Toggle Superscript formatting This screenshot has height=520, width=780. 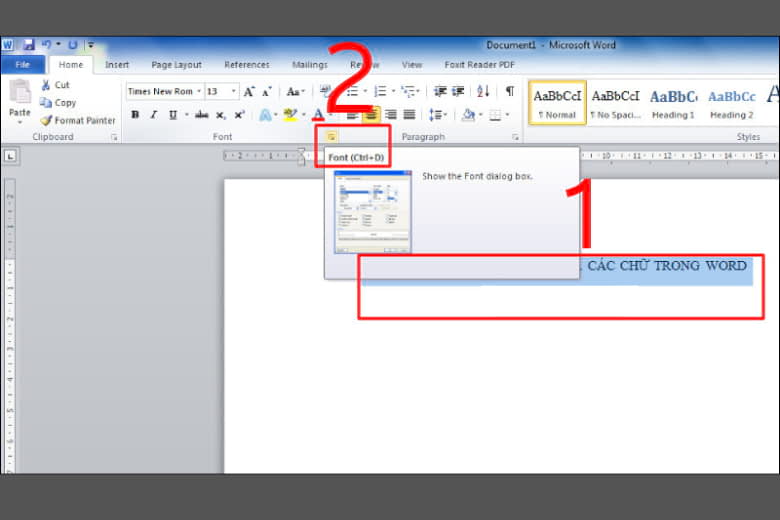(x=239, y=115)
